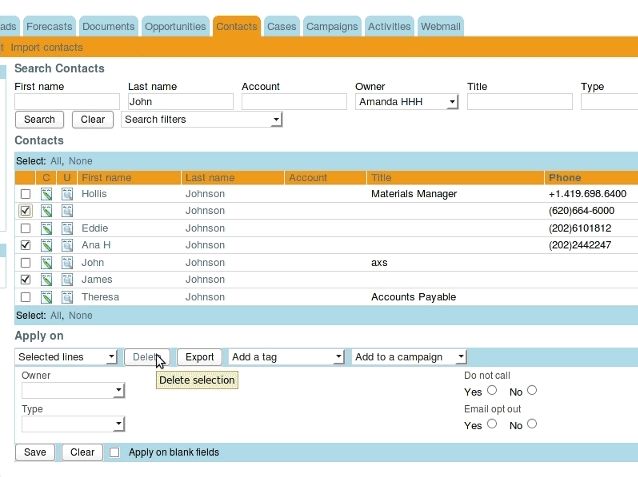
Task: Clear the search form fields
Action: point(93,120)
